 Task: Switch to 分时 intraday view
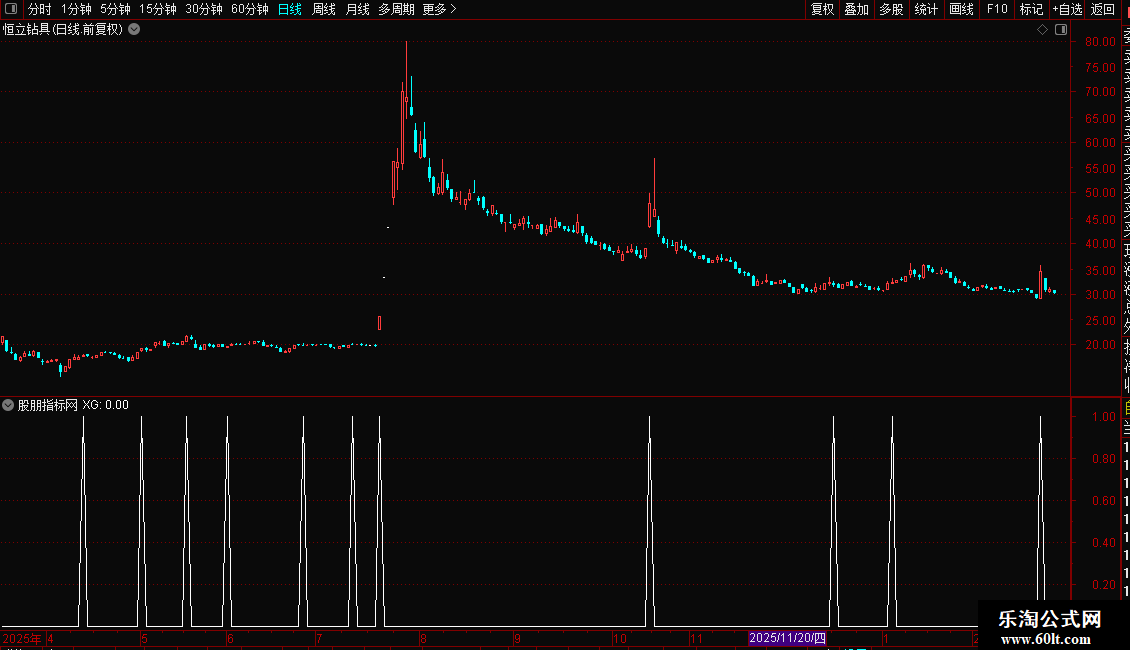40,9
